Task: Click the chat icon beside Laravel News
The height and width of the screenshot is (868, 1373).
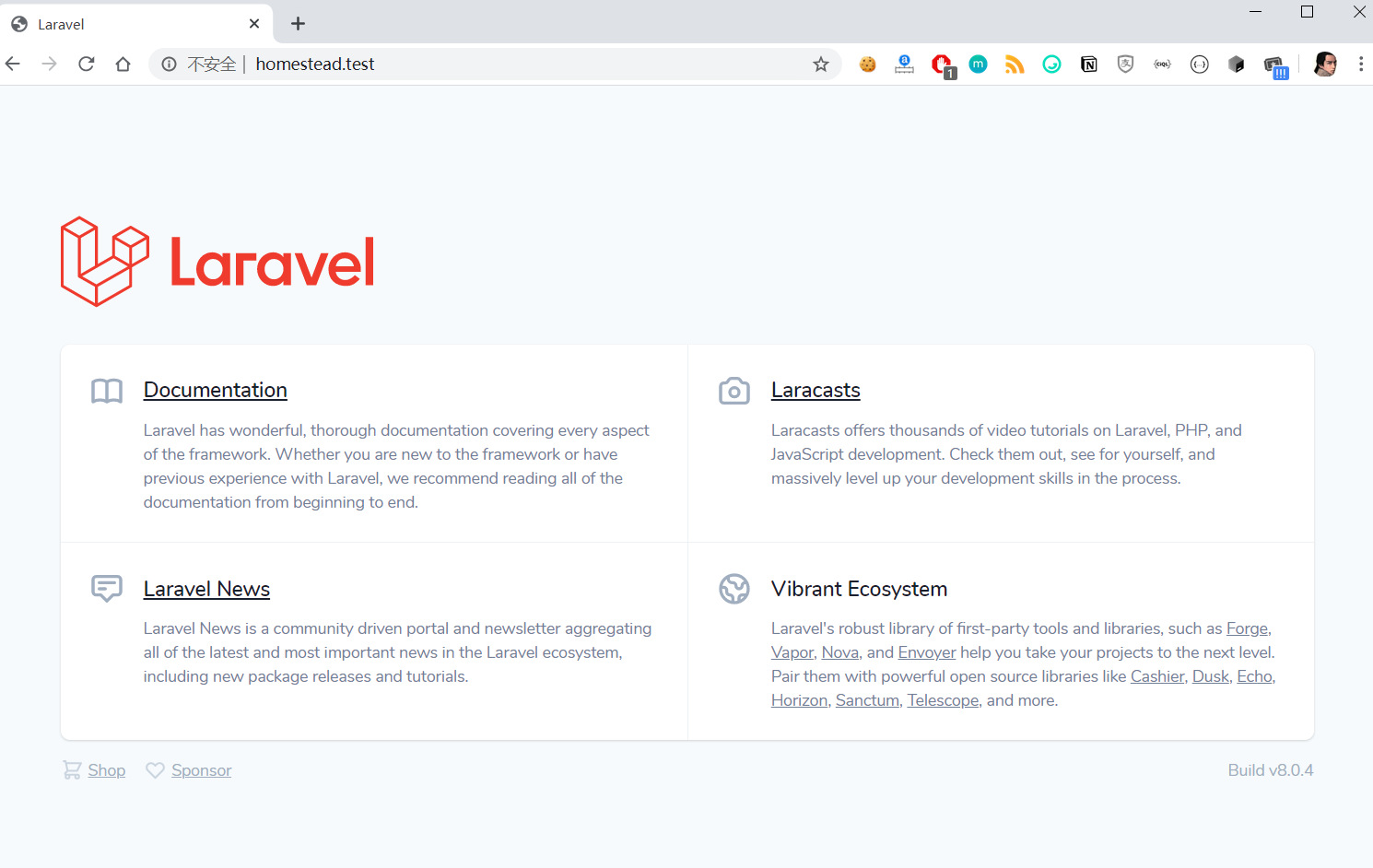Action: (x=107, y=589)
